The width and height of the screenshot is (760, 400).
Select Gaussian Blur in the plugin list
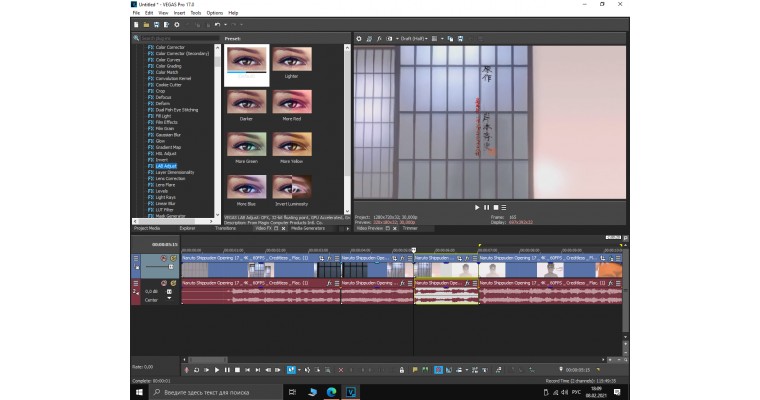click(169, 134)
